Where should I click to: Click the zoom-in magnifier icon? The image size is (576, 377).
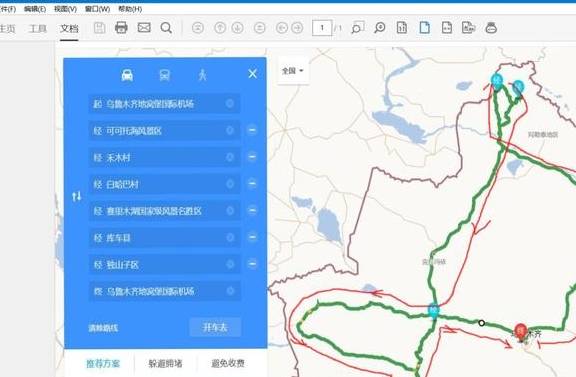point(379,28)
